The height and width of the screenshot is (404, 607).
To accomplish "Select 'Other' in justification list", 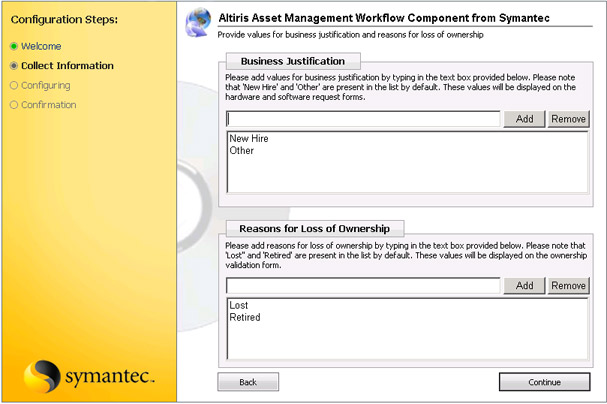I will (x=242, y=151).
